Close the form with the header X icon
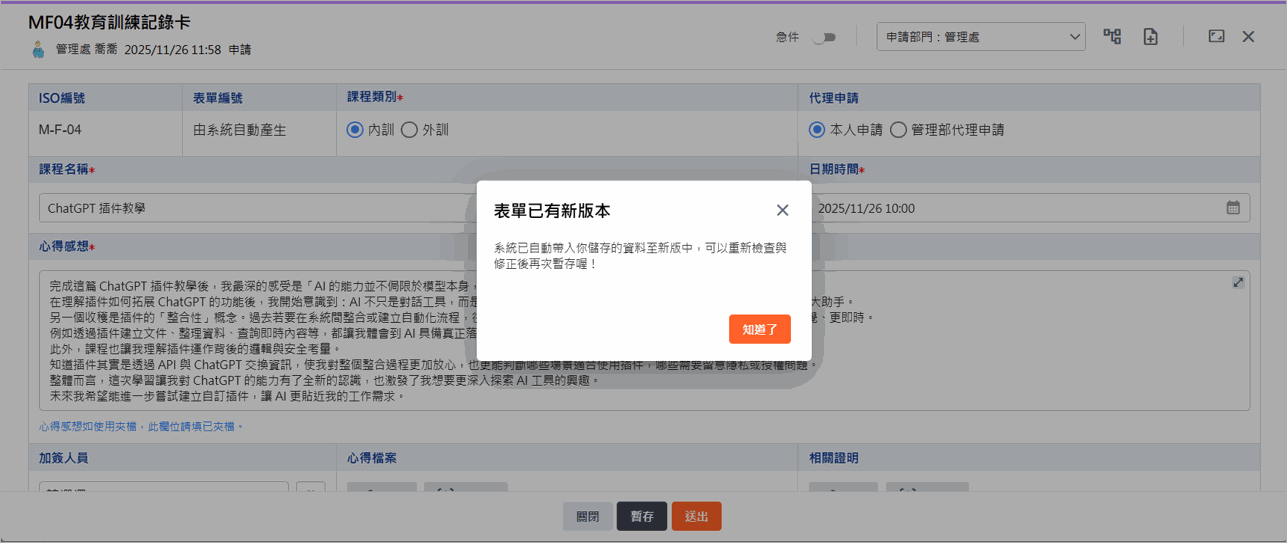 [x=1248, y=36]
